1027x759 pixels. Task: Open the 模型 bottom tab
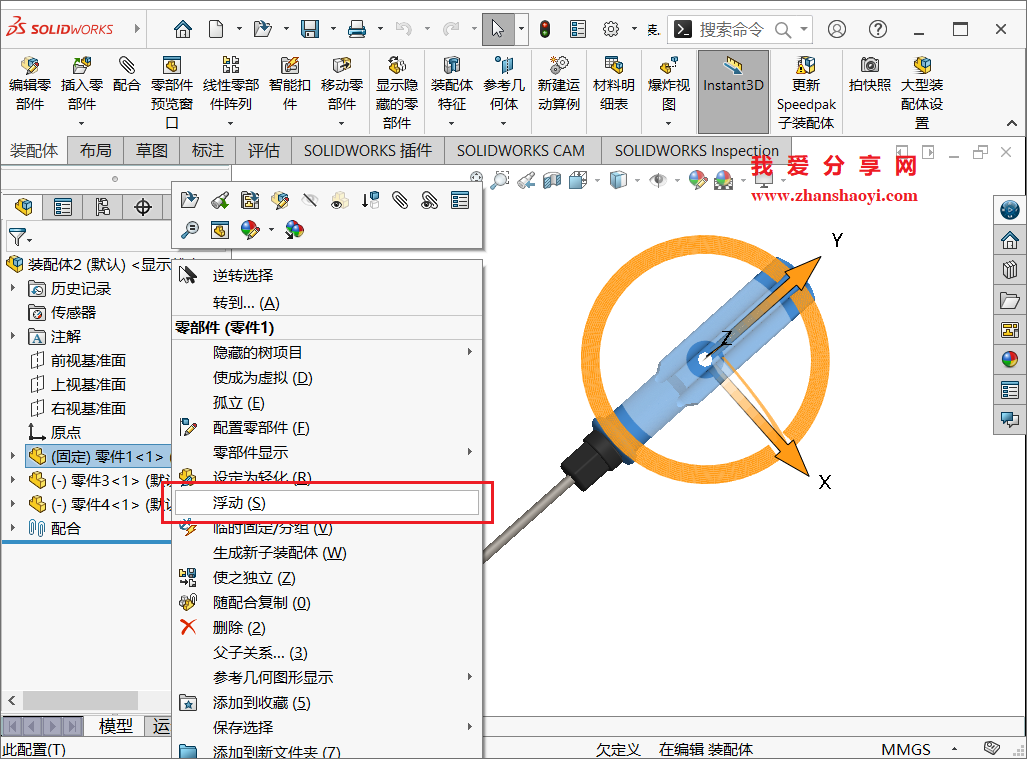click(x=115, y=726)
